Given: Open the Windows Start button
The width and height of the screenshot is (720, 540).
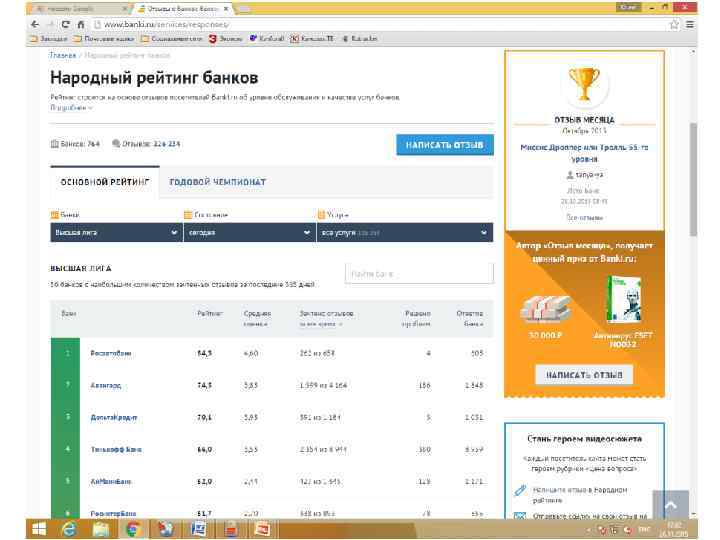Looking at the screenshot, I should (x=39, y=529).
